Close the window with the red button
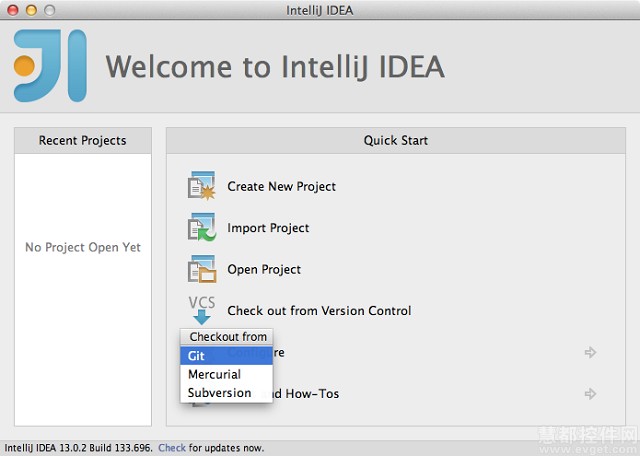 (13, 10)
